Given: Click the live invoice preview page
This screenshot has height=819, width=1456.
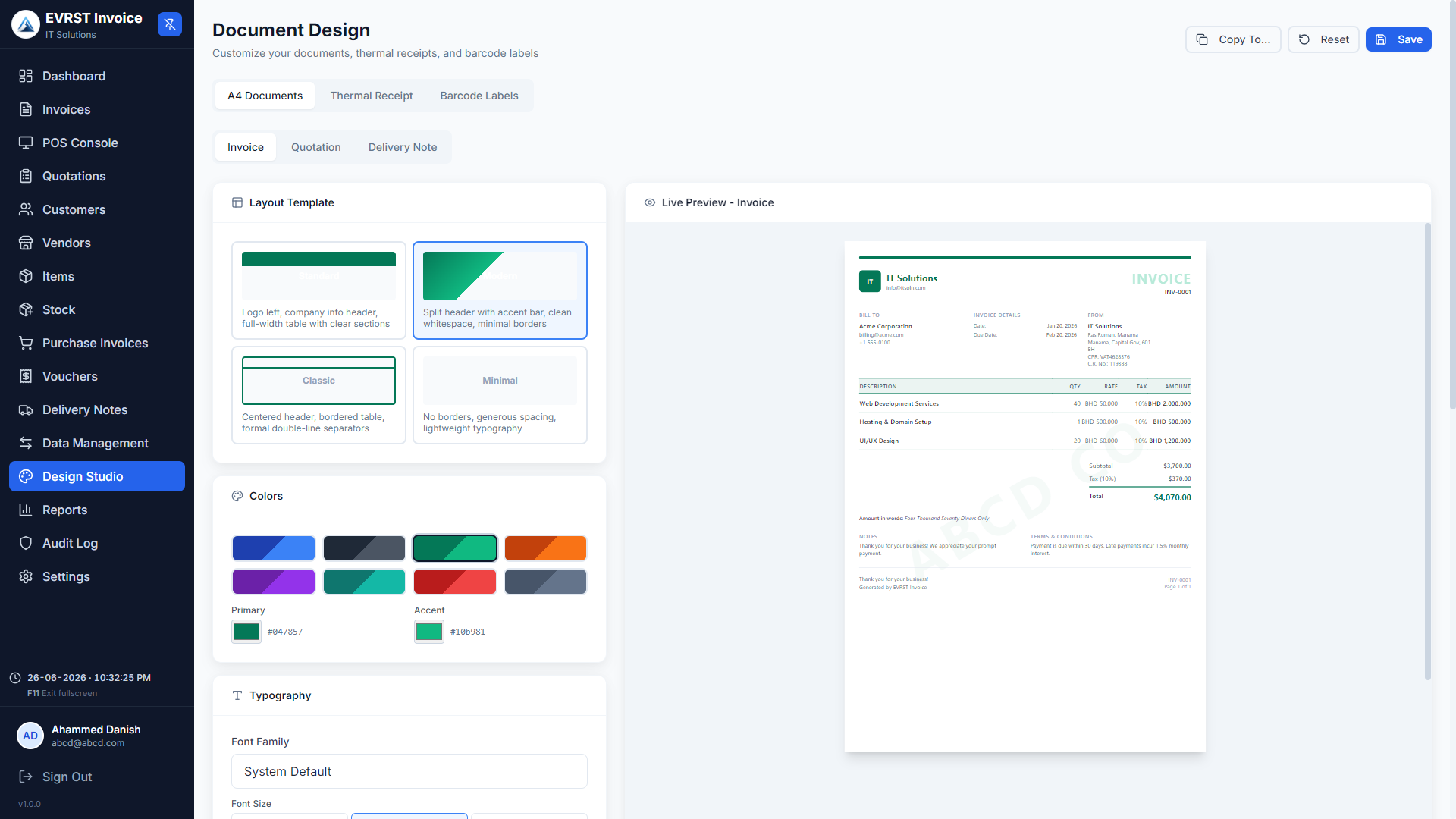Looking at the screenshot, I should [x=1025, y=497].
